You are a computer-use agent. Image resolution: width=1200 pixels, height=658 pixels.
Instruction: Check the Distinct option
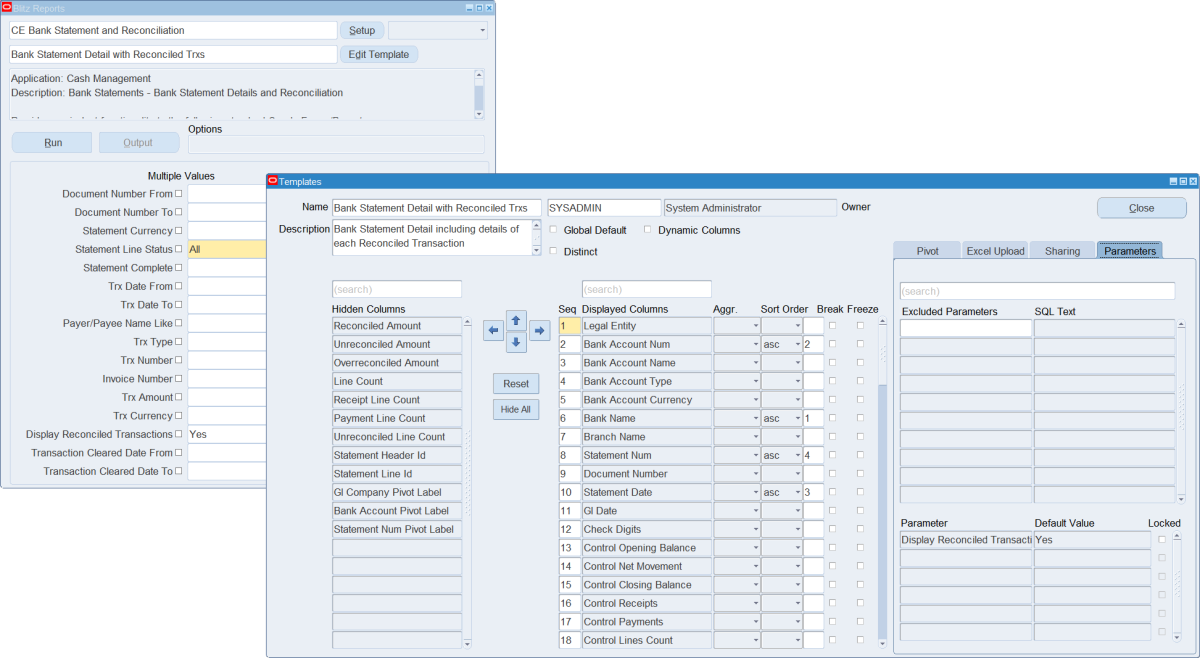click(x=554, y=252)
